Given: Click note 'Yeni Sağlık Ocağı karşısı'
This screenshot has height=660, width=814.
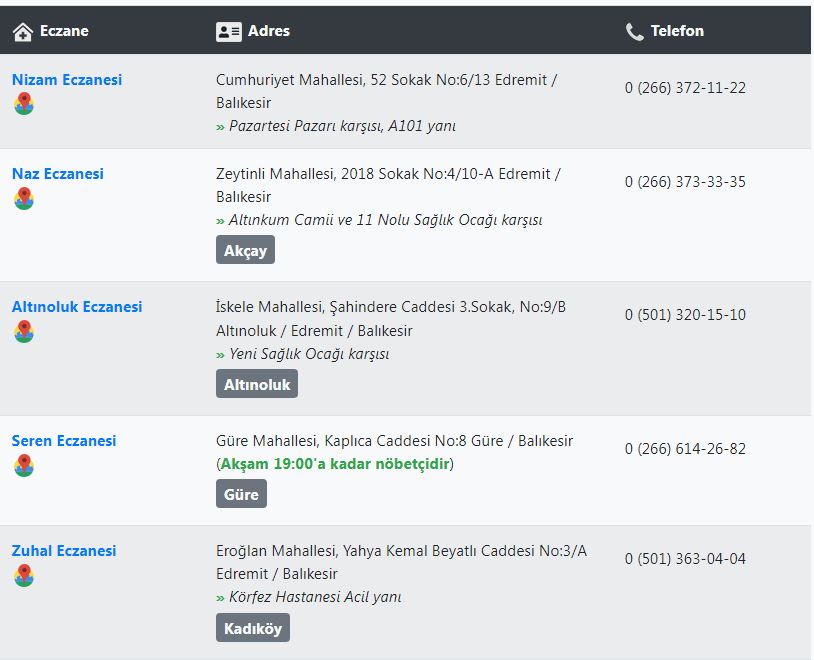Looking at the screenshot, I should click(309, 354).
